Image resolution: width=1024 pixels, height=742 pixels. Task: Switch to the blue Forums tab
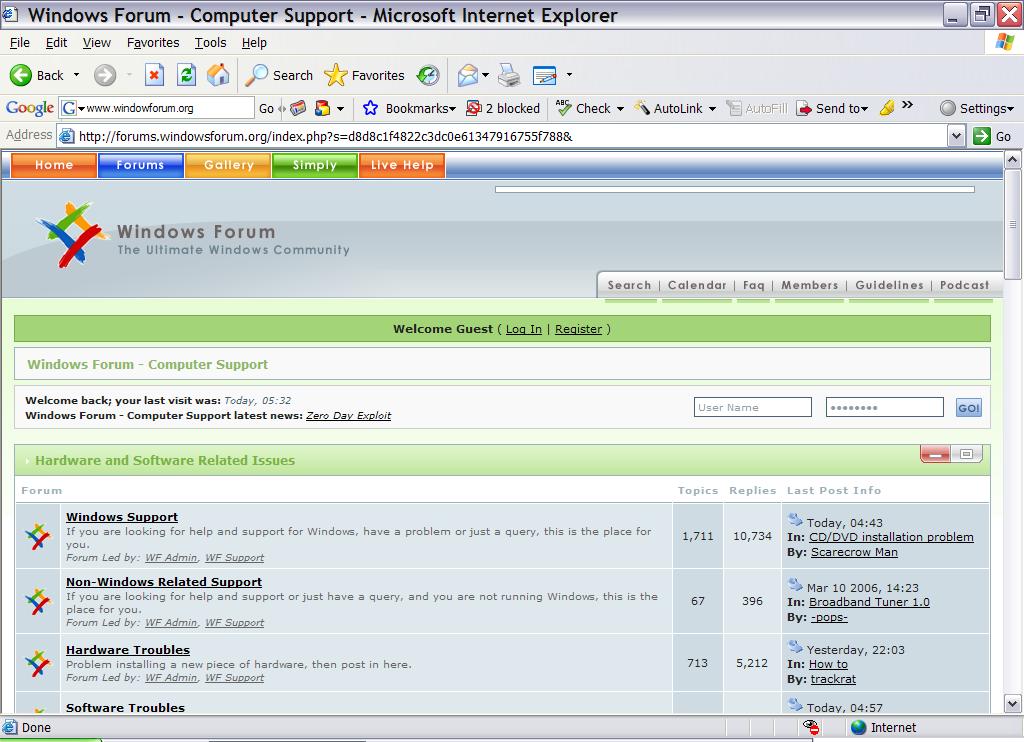140,165
